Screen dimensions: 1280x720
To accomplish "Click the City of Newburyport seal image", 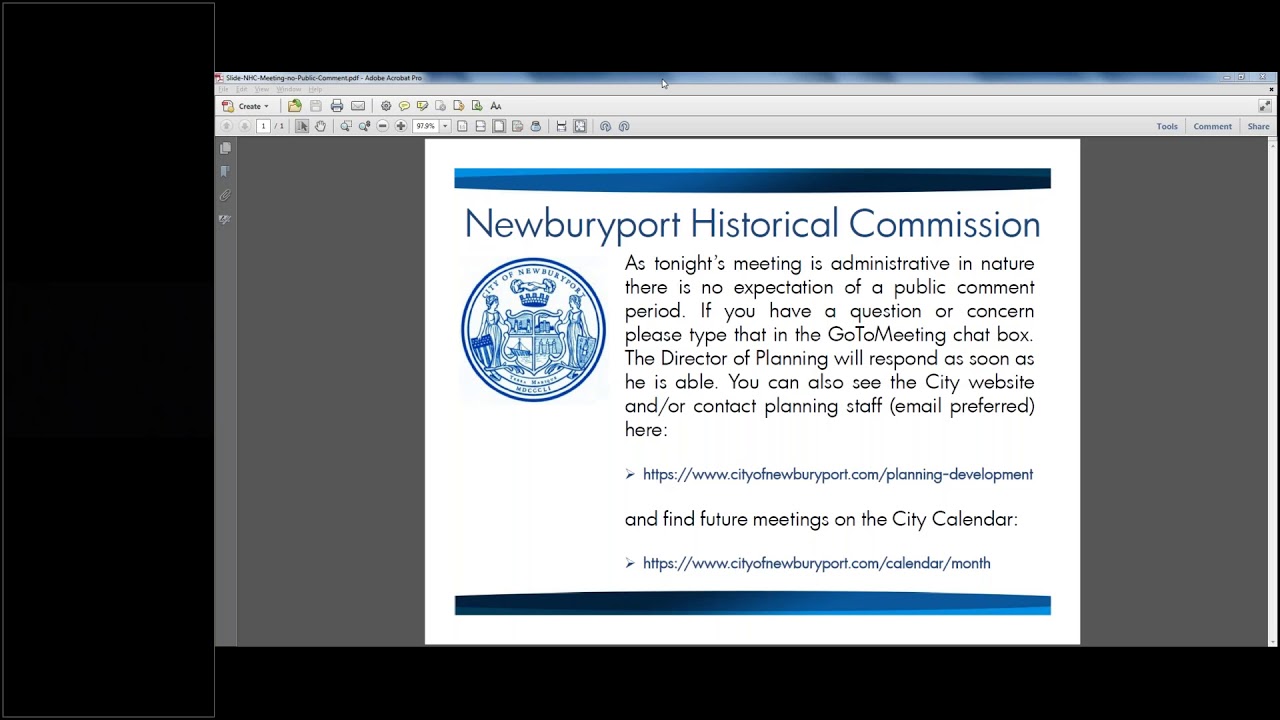I will [x=533, y=330].
